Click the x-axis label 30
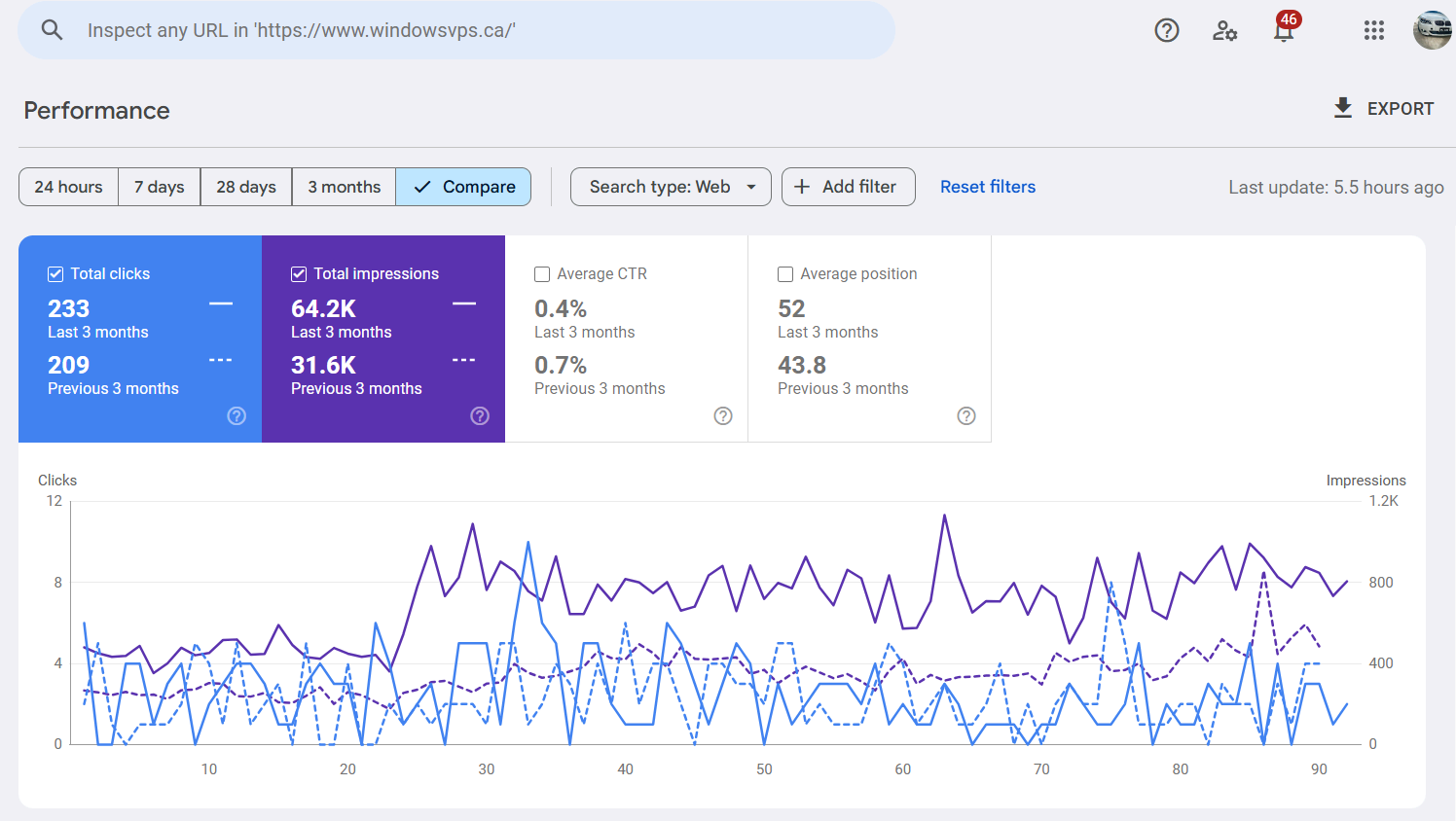This screenshot has width=1456, height=821. click(x=487, y=769)
